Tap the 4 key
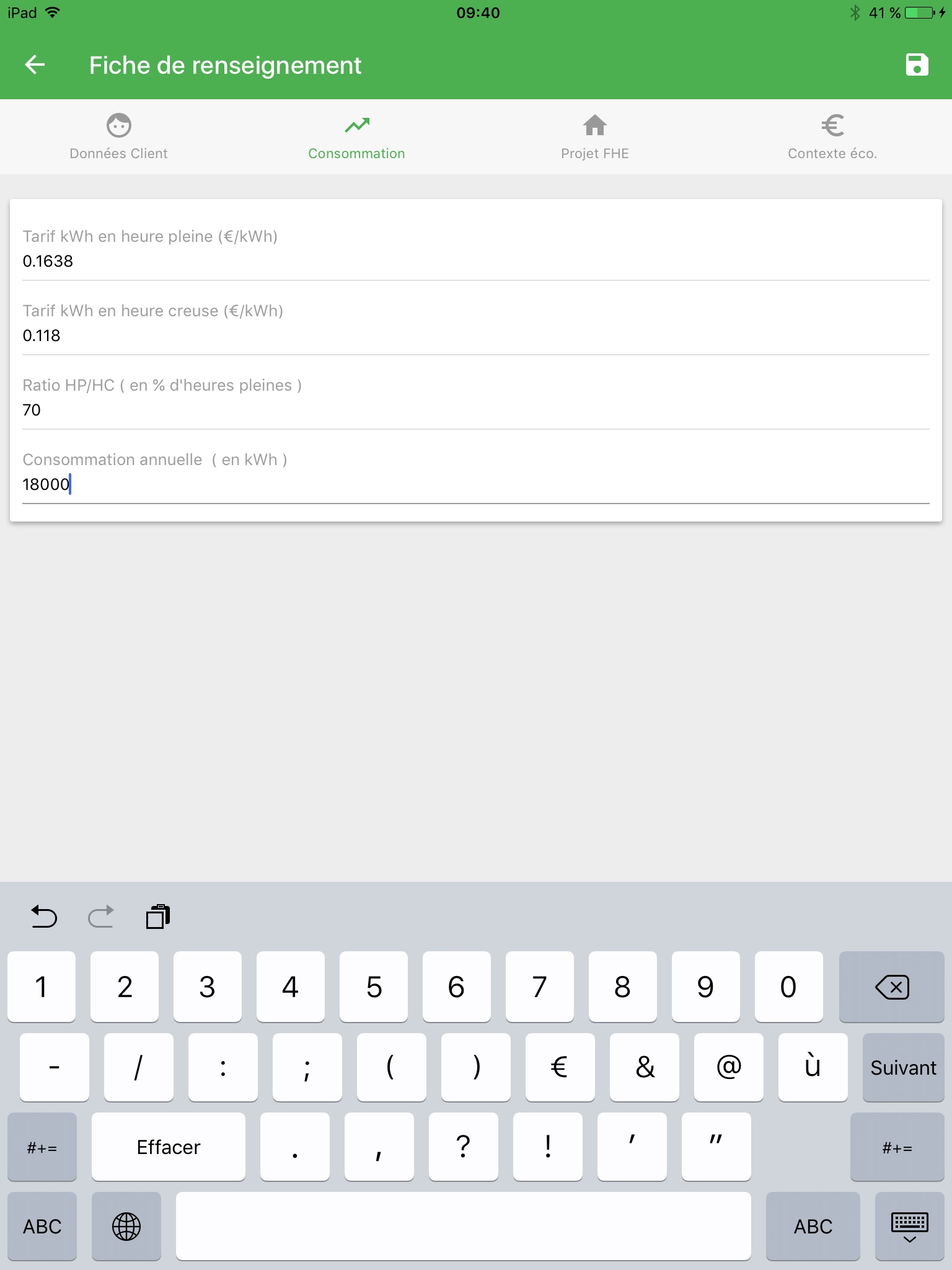This screenshot has height=1270, width=952. click(291, 987)
